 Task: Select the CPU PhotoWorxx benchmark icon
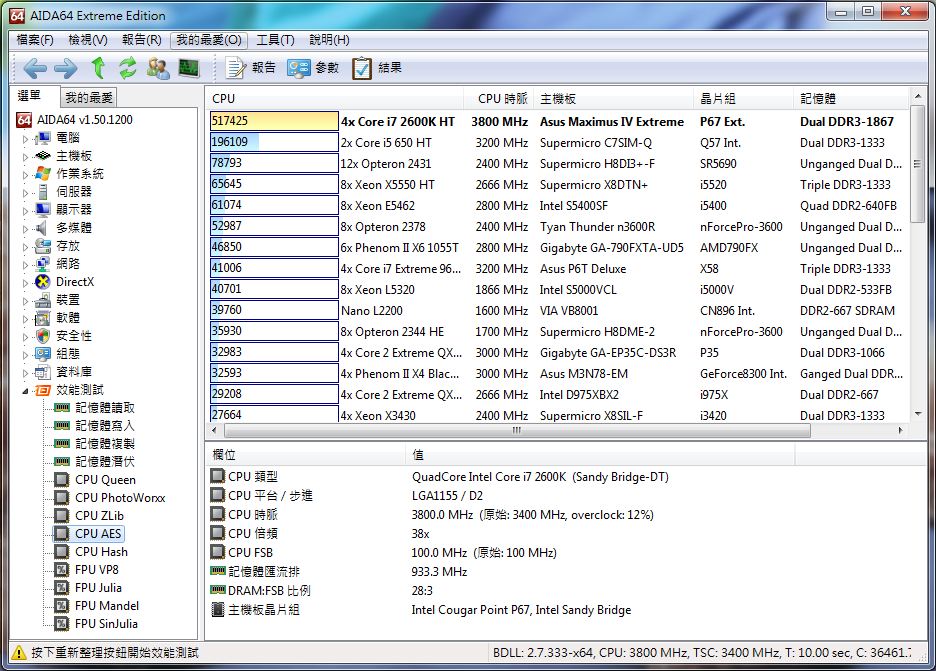pos(61,497)
